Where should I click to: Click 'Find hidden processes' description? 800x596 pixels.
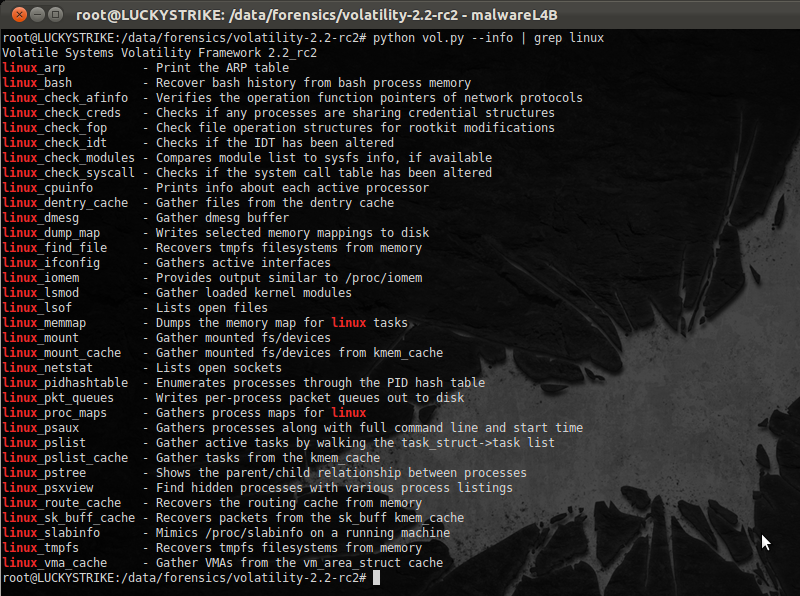[334, 488]
